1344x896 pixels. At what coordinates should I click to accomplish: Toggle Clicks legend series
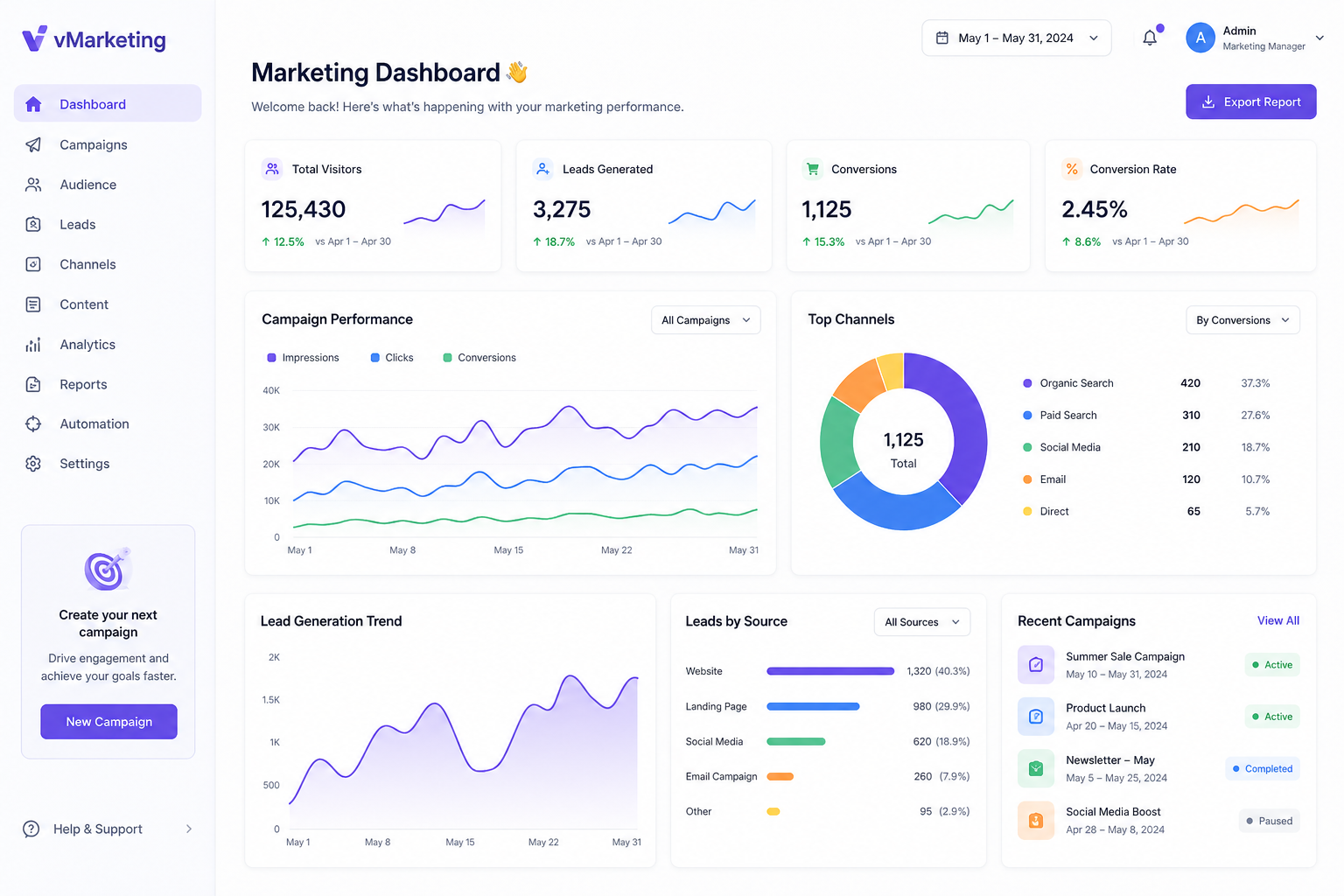392,358
